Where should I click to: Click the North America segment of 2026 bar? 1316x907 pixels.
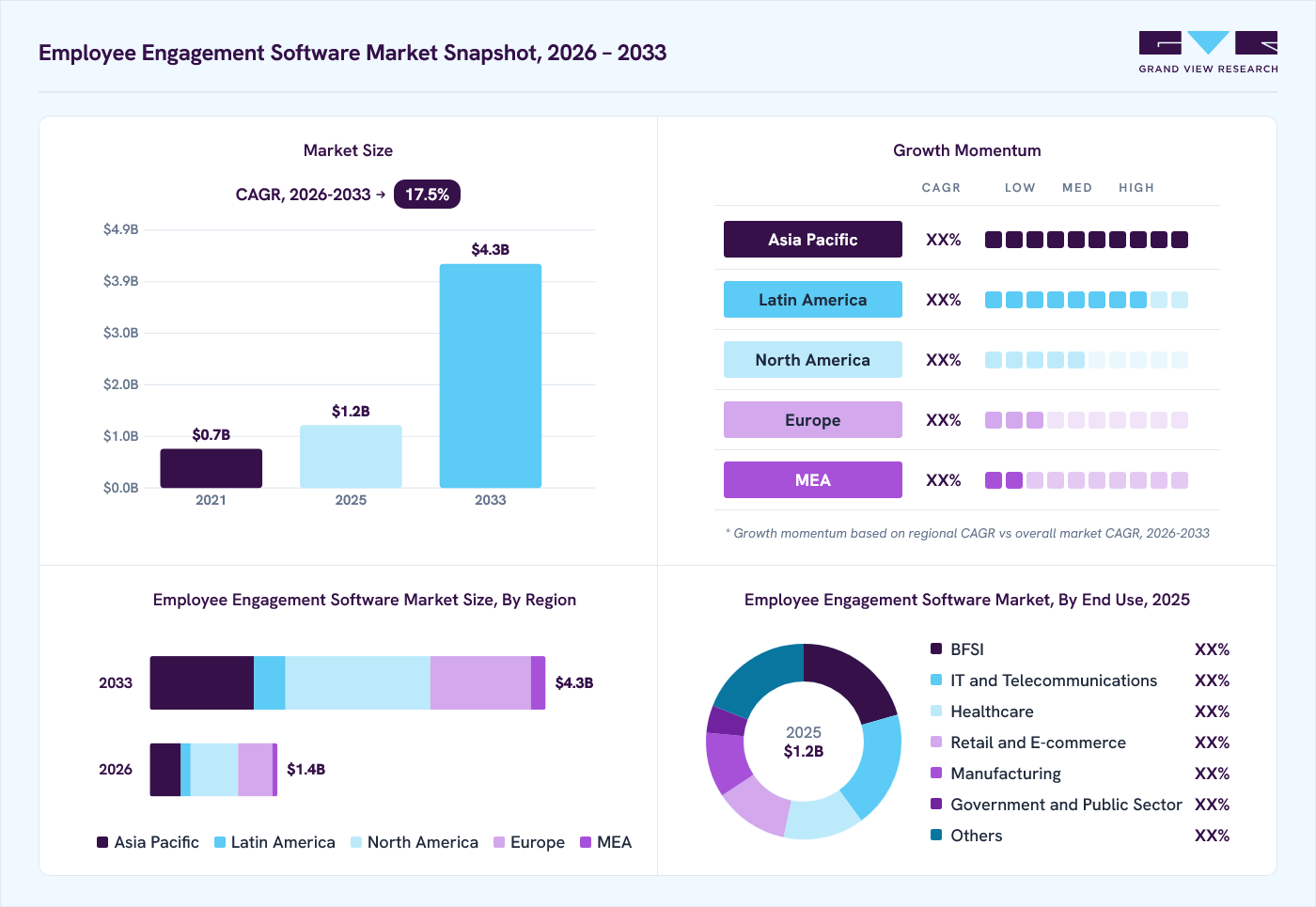click(214, 770)
